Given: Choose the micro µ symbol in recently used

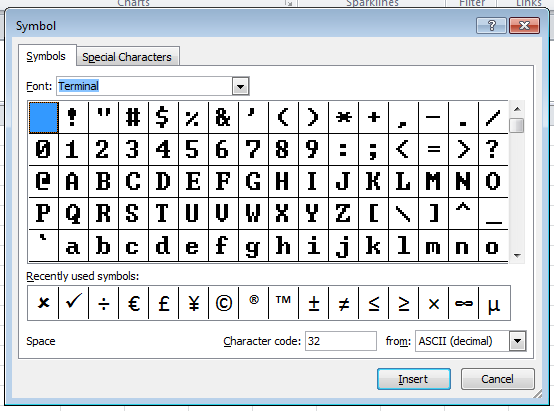Looking at the screenshot, I should pyautogui.click(x=494, y=303).
